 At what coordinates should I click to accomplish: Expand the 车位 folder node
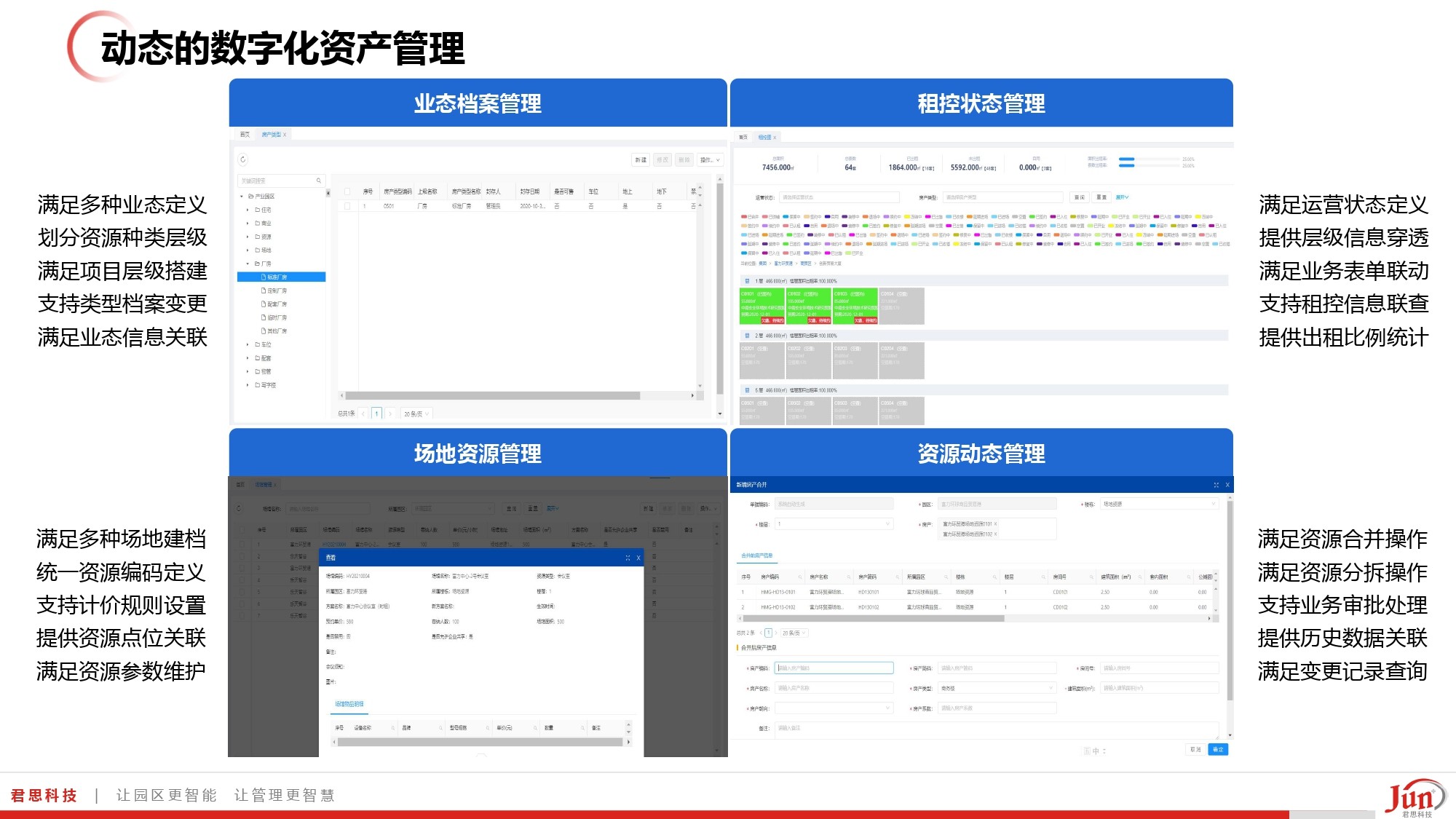tap(248, 344)
